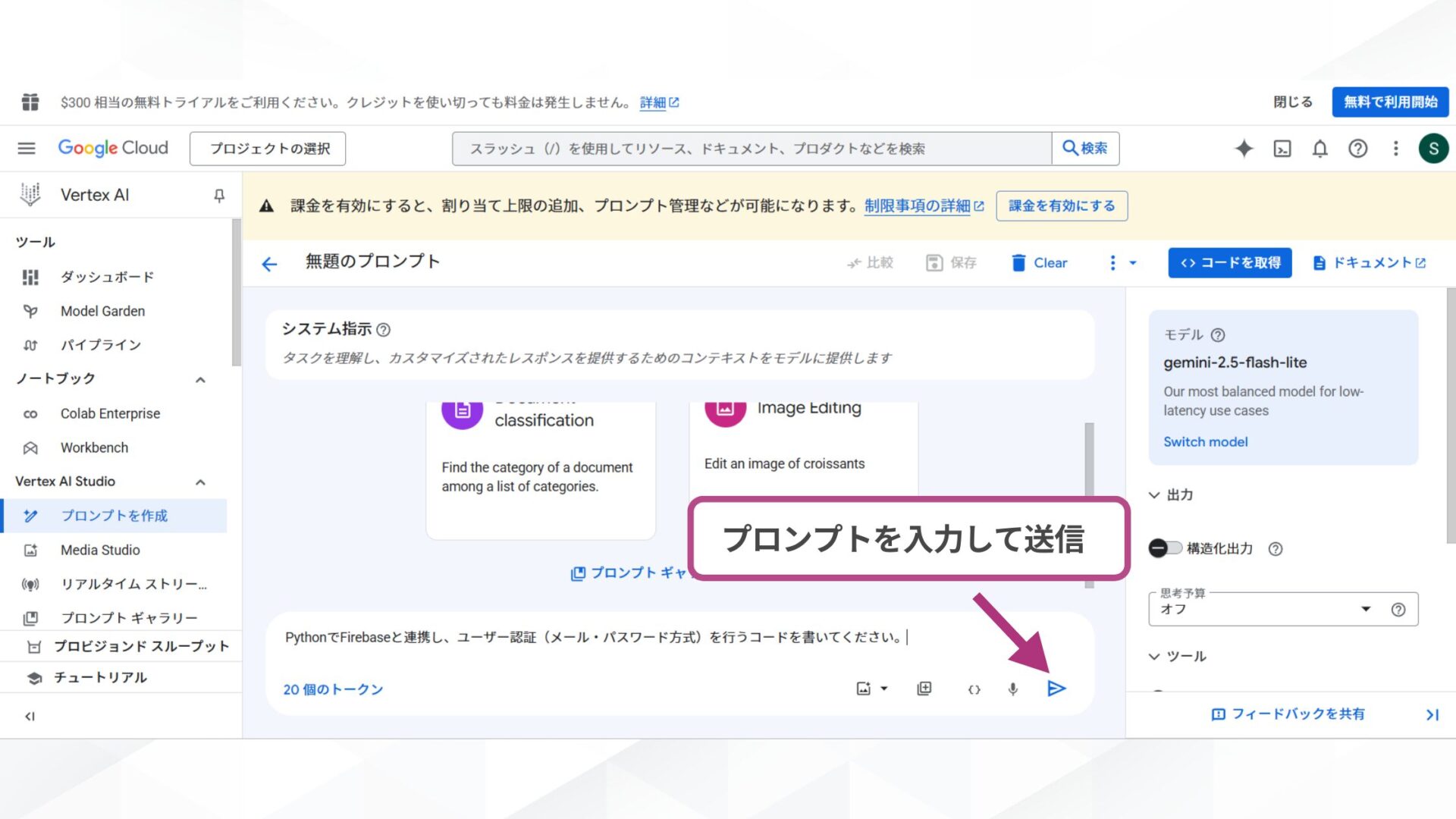Click the send prompt arrow icon
The height and width of the screenshot is (819, 1456).
pos(1056,689)
